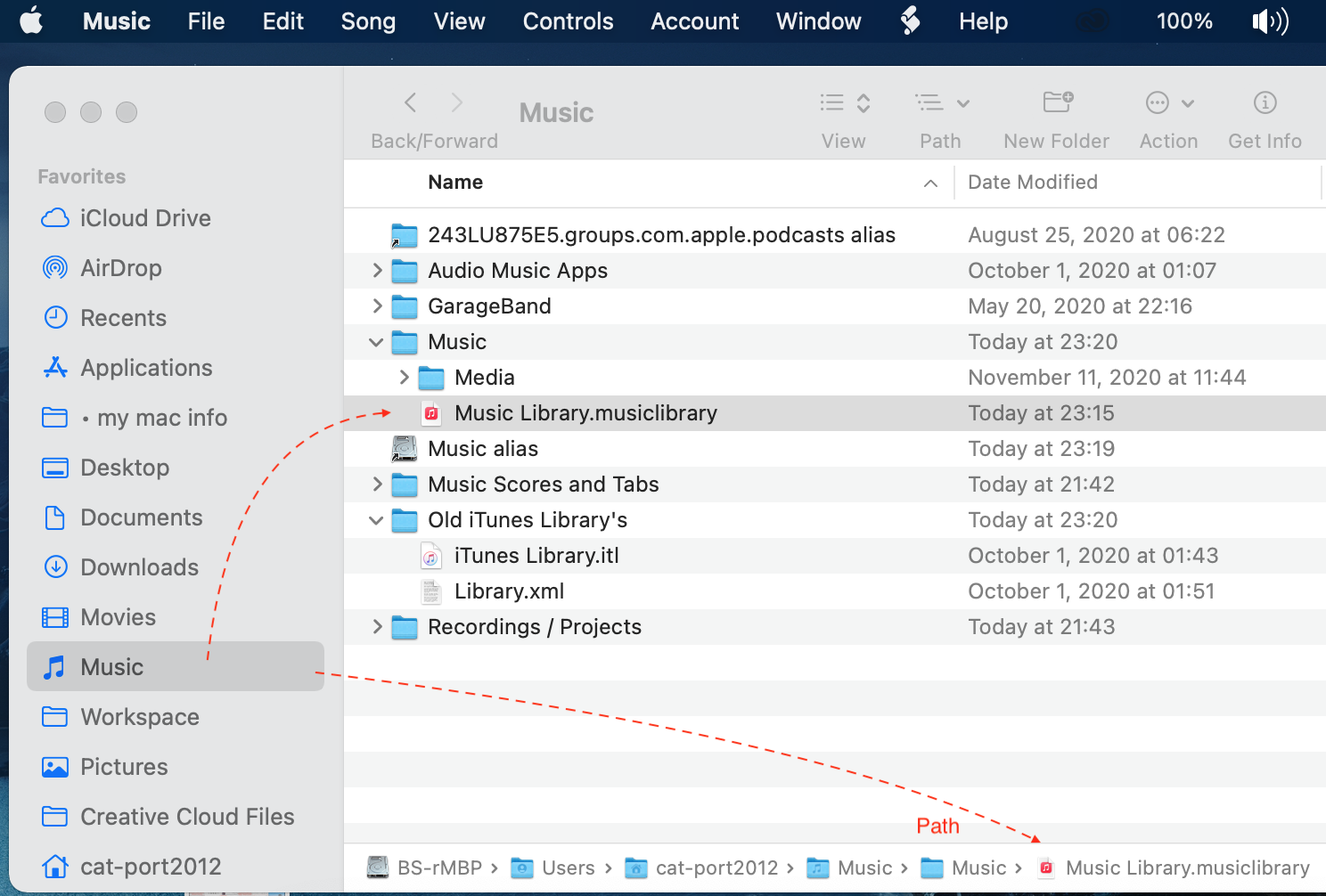Create a New Folder
The height and width of the screenshot is (896, 1326).
pos(1058,102)
